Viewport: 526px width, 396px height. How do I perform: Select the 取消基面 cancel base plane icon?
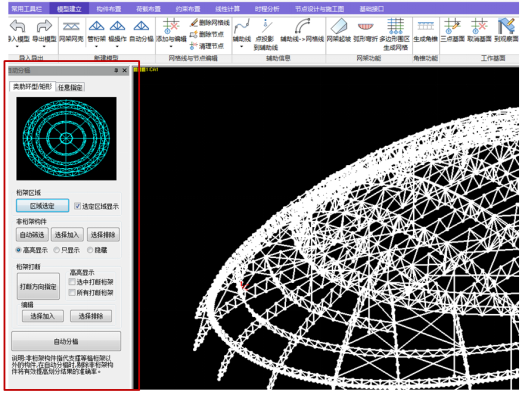pyautogui.click(x=479, y=26)
